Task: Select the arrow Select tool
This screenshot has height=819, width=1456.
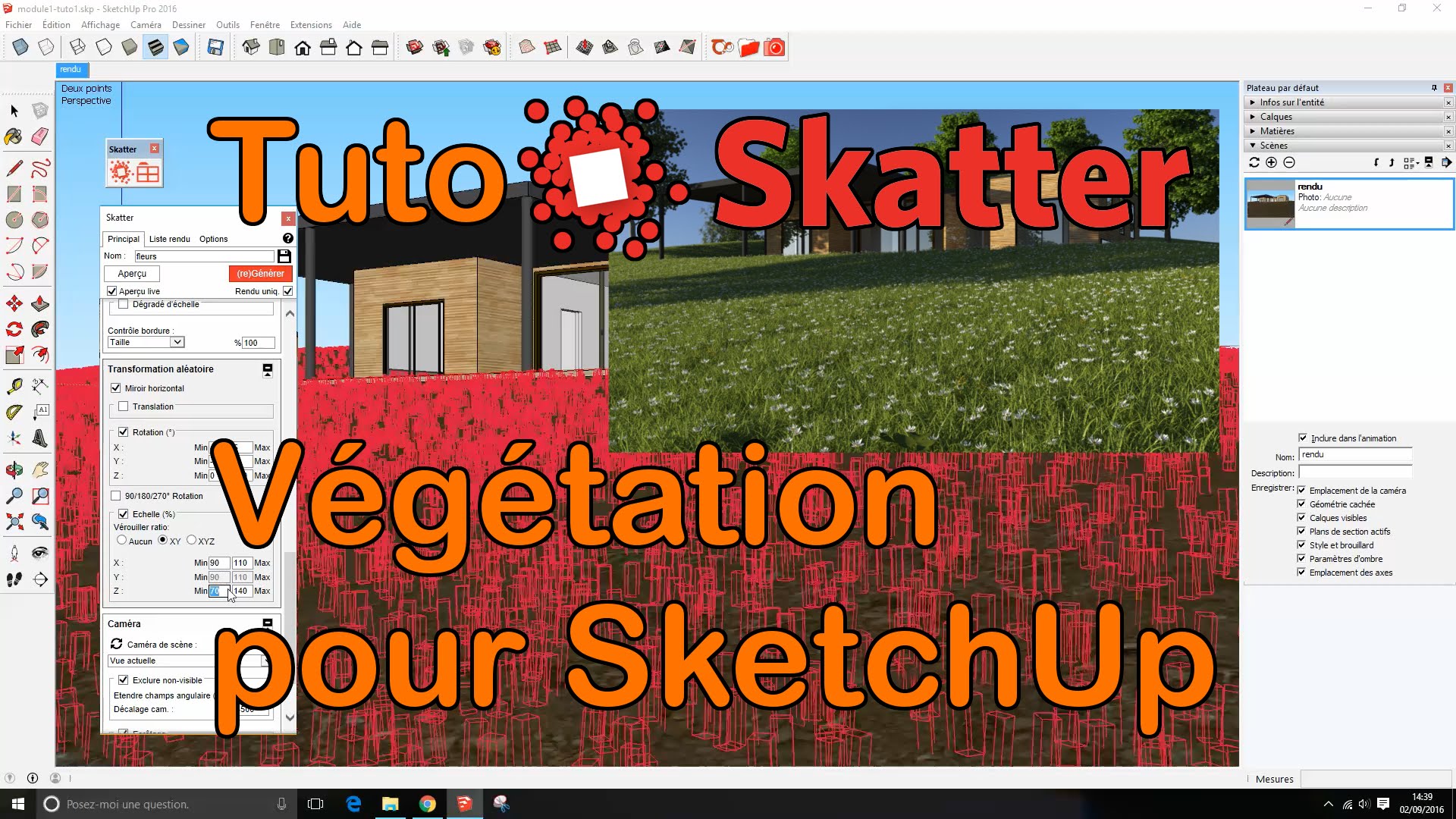Action: point(14,111)
